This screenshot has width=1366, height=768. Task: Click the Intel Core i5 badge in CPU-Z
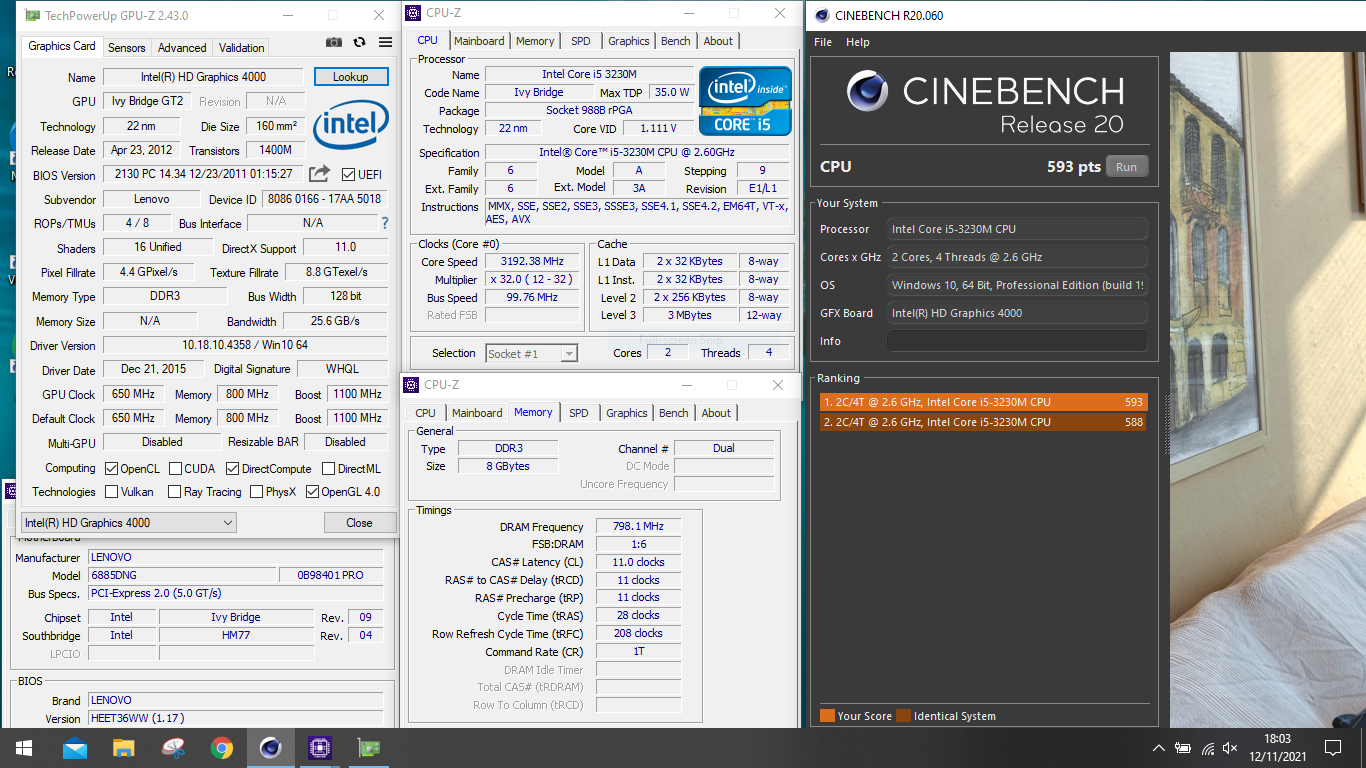pos(745,101)
